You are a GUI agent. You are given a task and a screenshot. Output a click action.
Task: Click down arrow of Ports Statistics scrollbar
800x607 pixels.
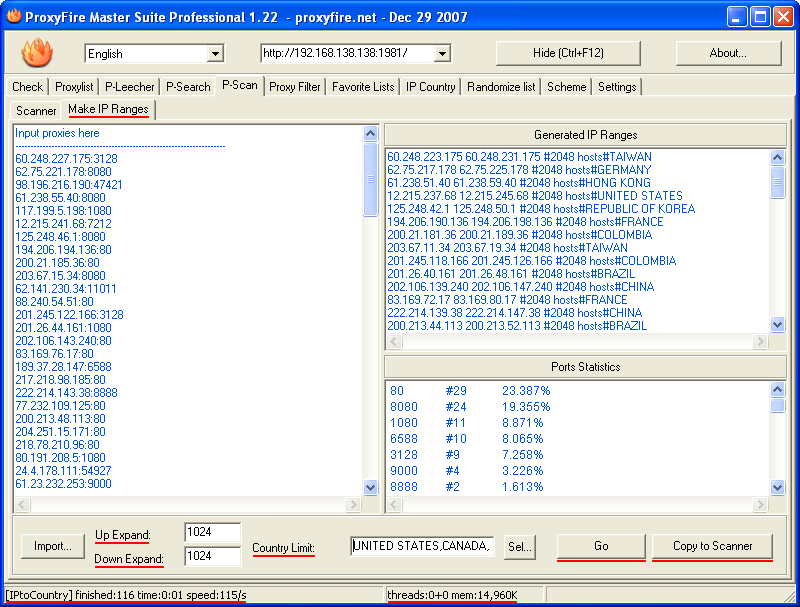777,487
